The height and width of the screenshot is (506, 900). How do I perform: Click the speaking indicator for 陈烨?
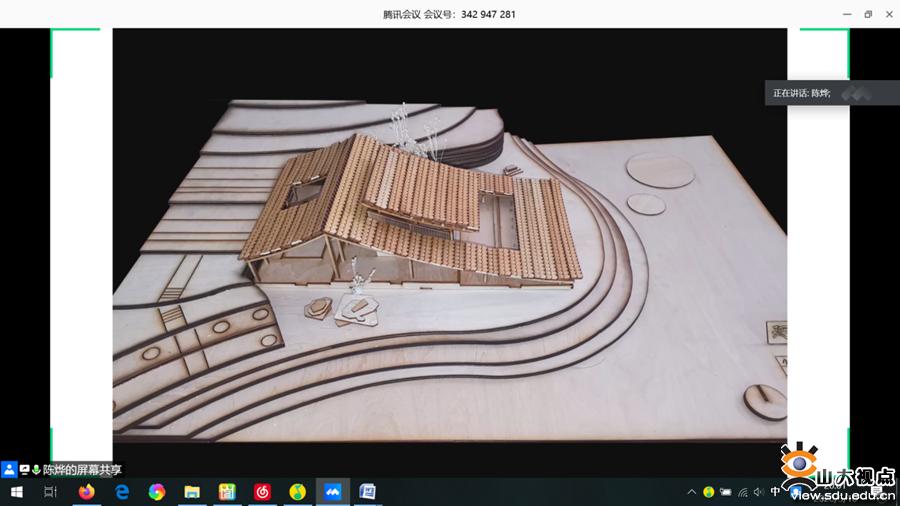(802, 93)
